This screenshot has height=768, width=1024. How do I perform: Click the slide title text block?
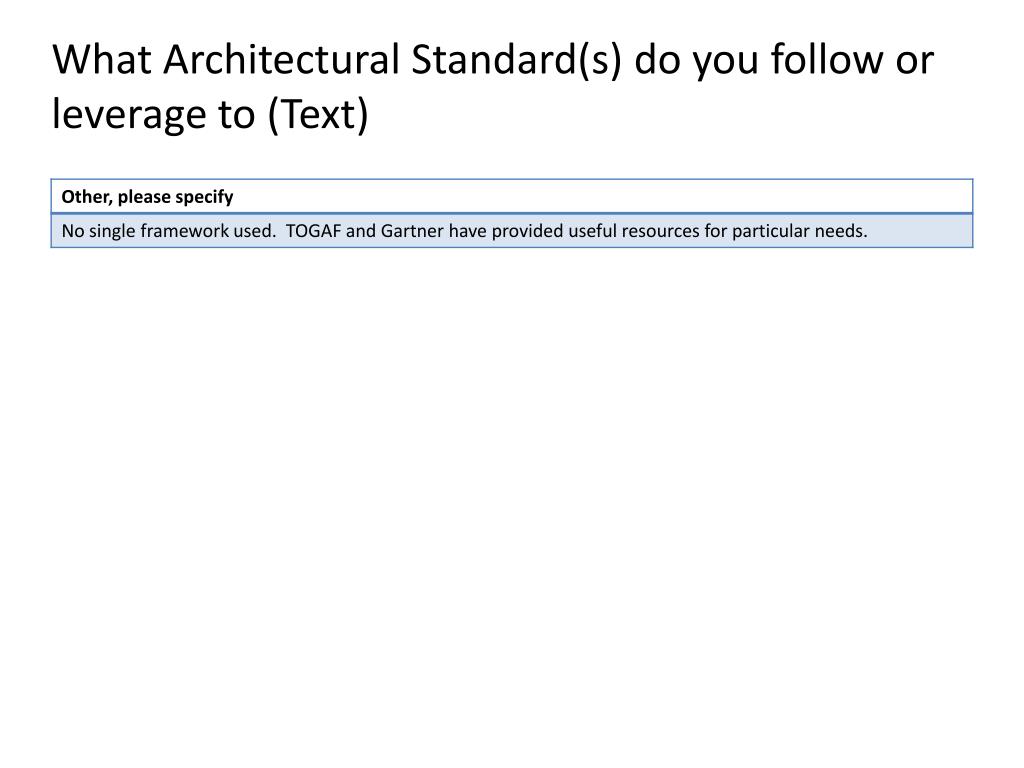pyautogui.click(x=493, y=87)
